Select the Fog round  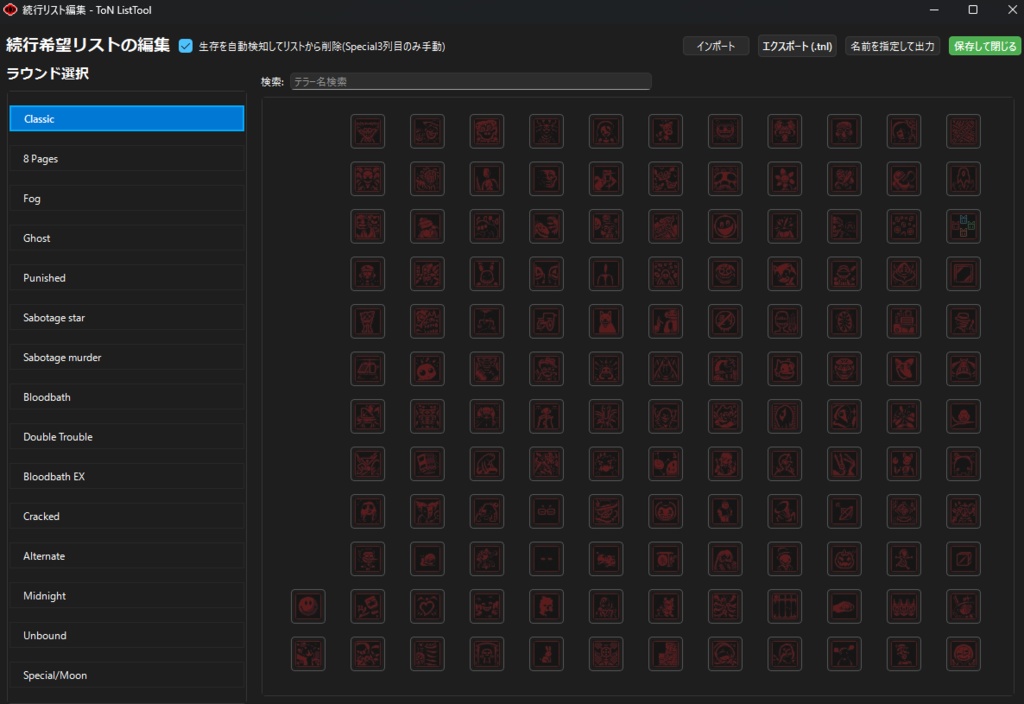[x=126, y=198]
